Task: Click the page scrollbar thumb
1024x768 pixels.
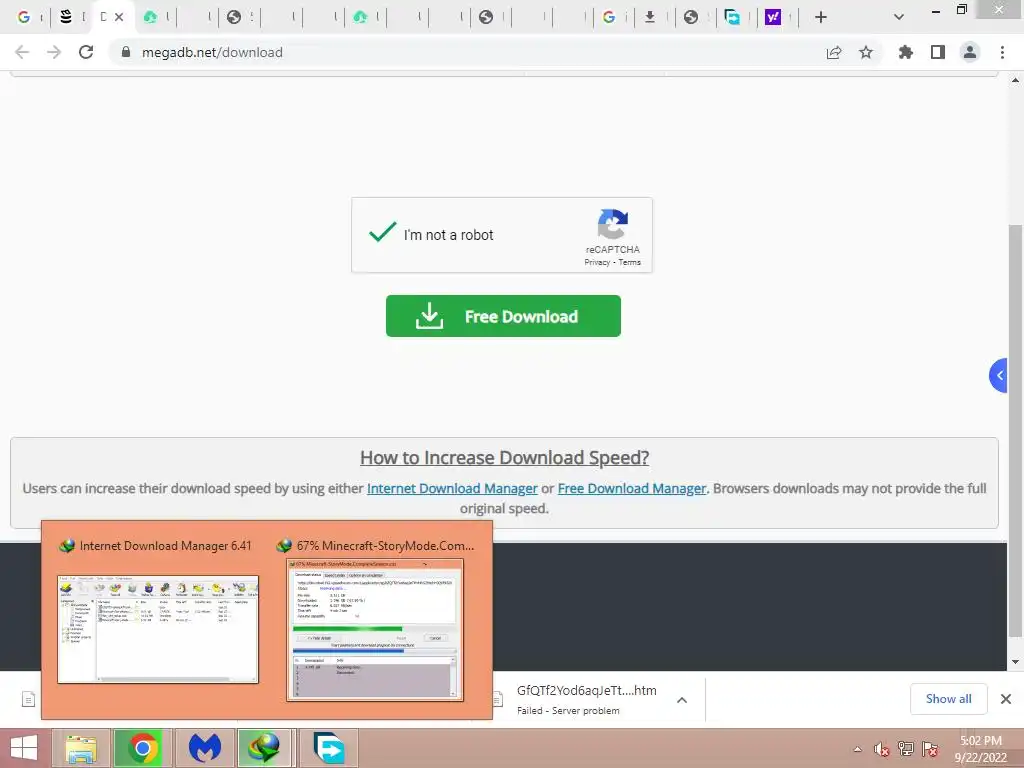Action: pyautogui.click(x=1015, y=431)
